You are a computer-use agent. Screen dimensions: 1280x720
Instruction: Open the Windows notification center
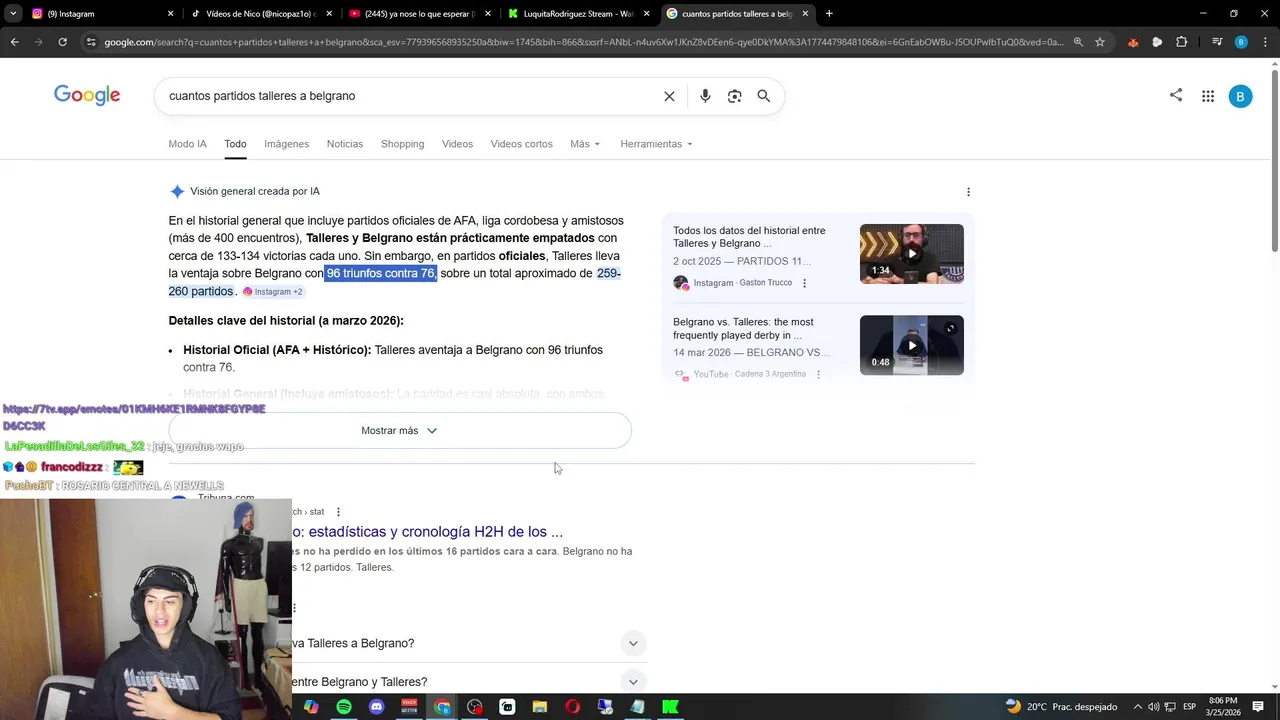point(1258,707)
